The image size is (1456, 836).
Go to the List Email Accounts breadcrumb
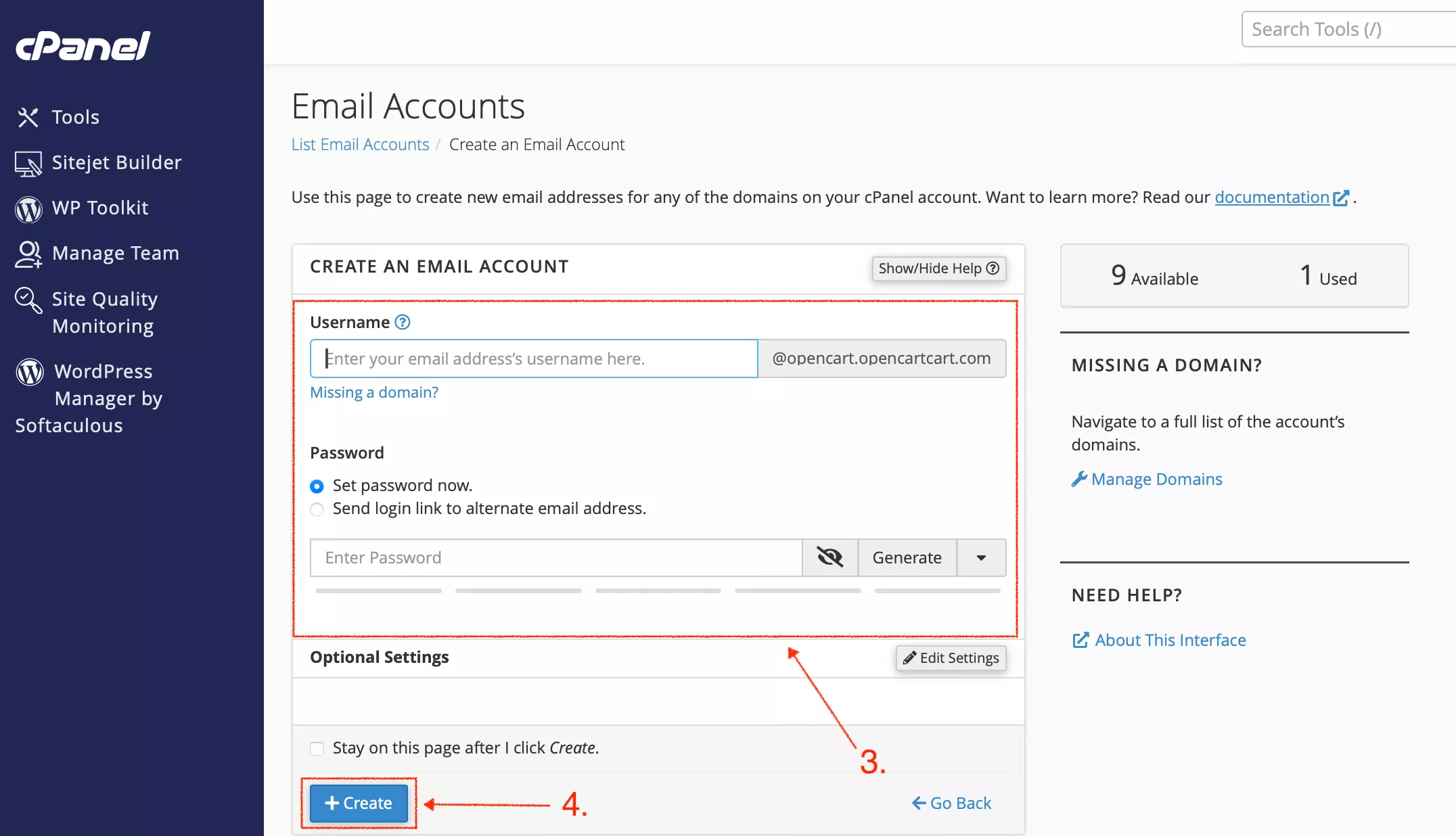[x=360, y=145]
